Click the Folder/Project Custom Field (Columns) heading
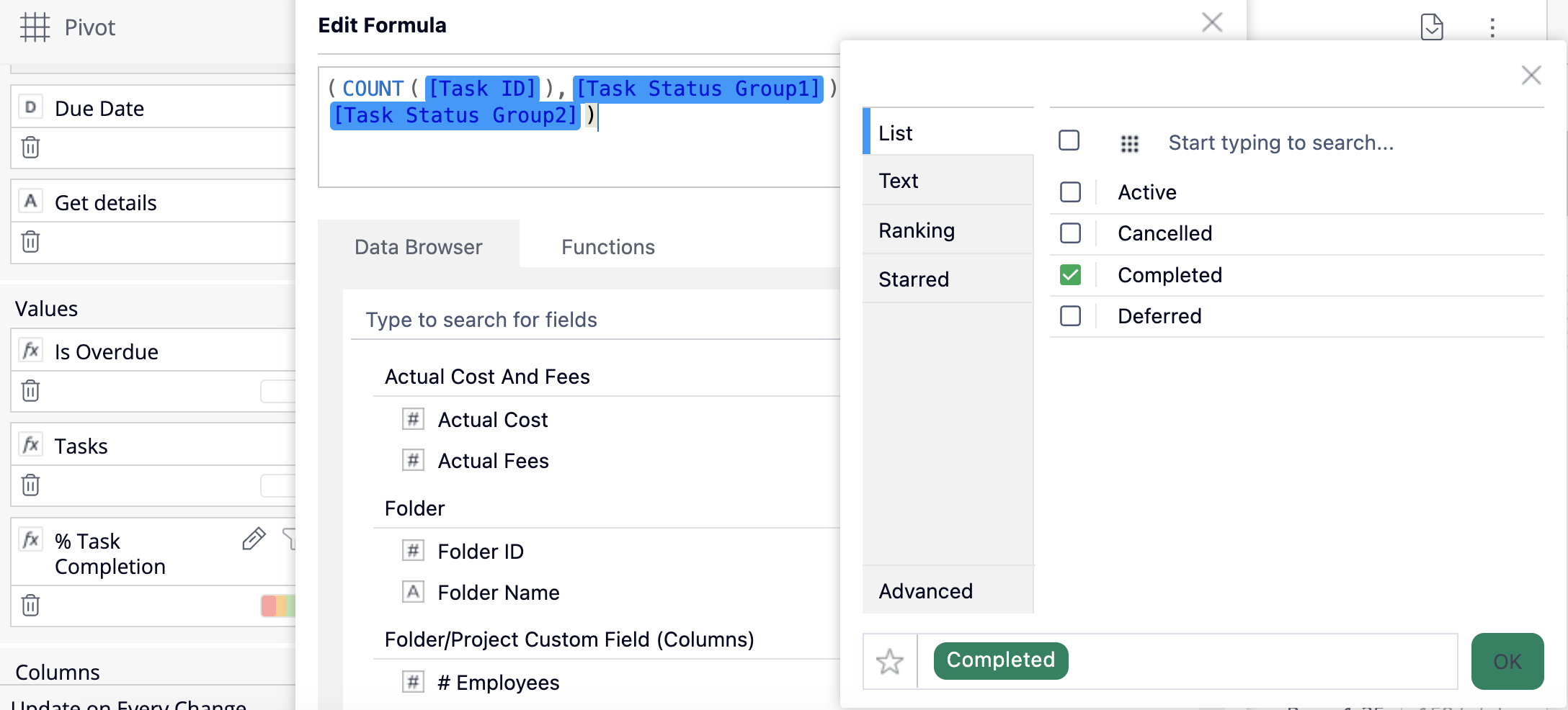The width and height of the screenshot is (1568, 710). [x=569, y=639]
